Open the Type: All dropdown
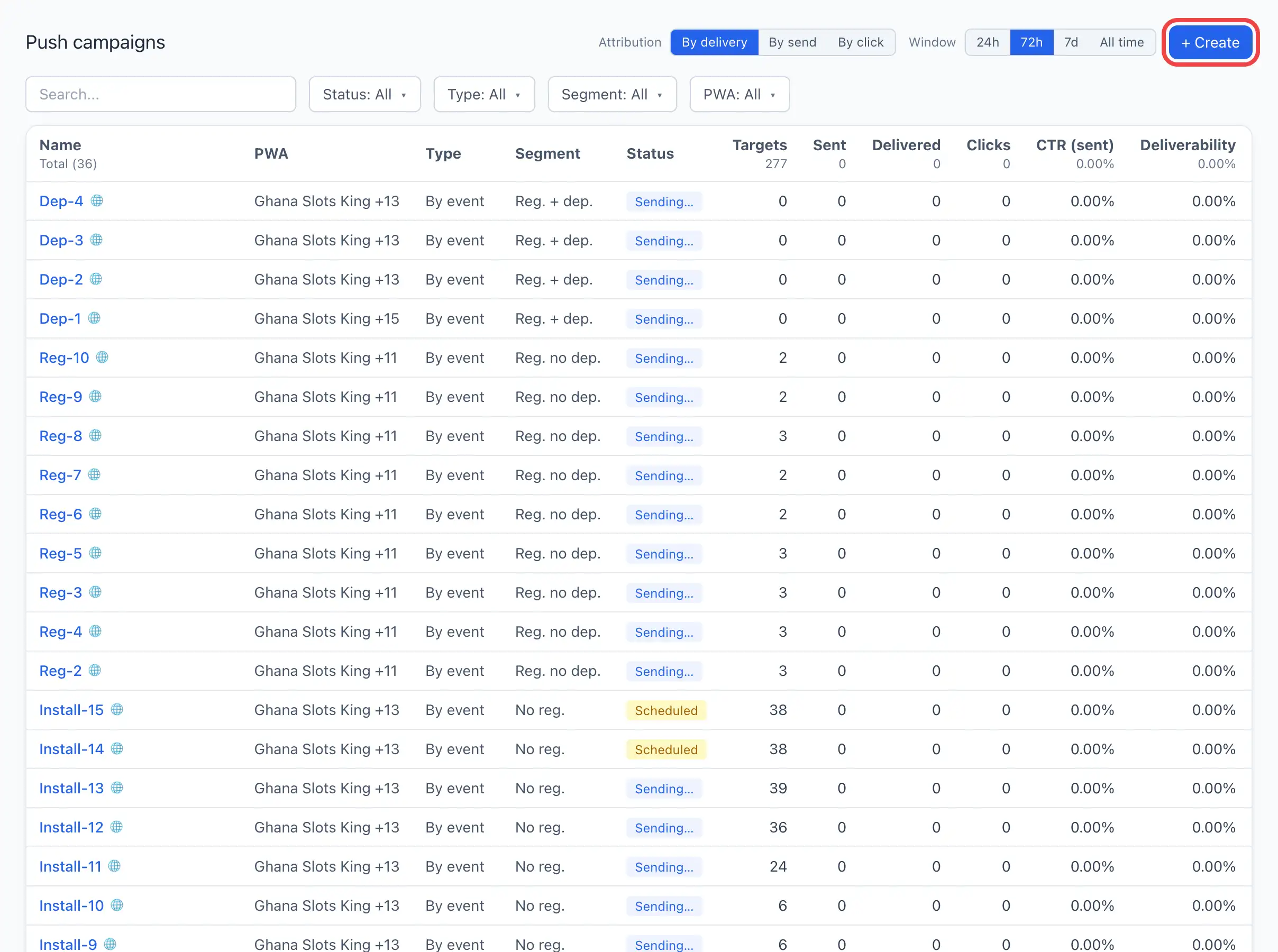Viewport: 1278px width, 952px height. click(x=484, y=95)
